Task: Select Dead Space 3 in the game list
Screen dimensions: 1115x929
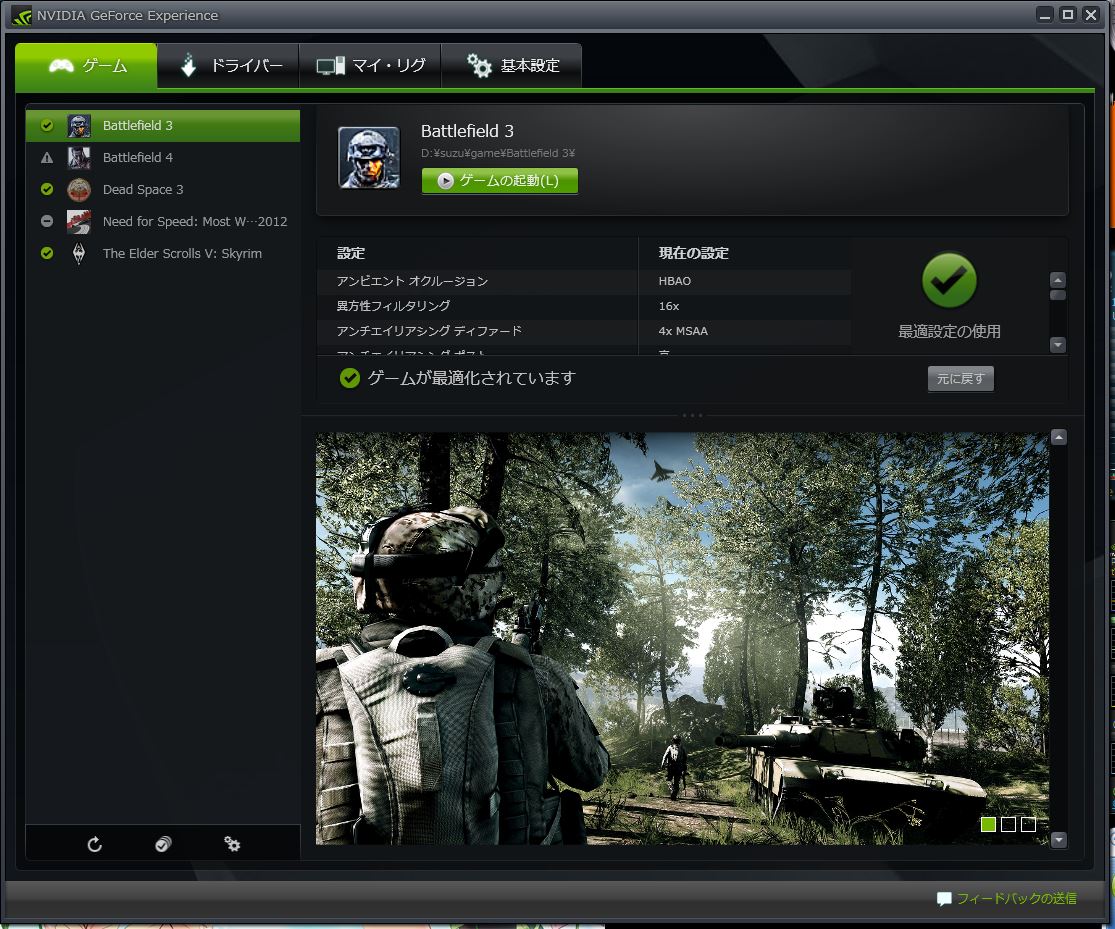Action: pyautogui.click(x=163, y=190)
